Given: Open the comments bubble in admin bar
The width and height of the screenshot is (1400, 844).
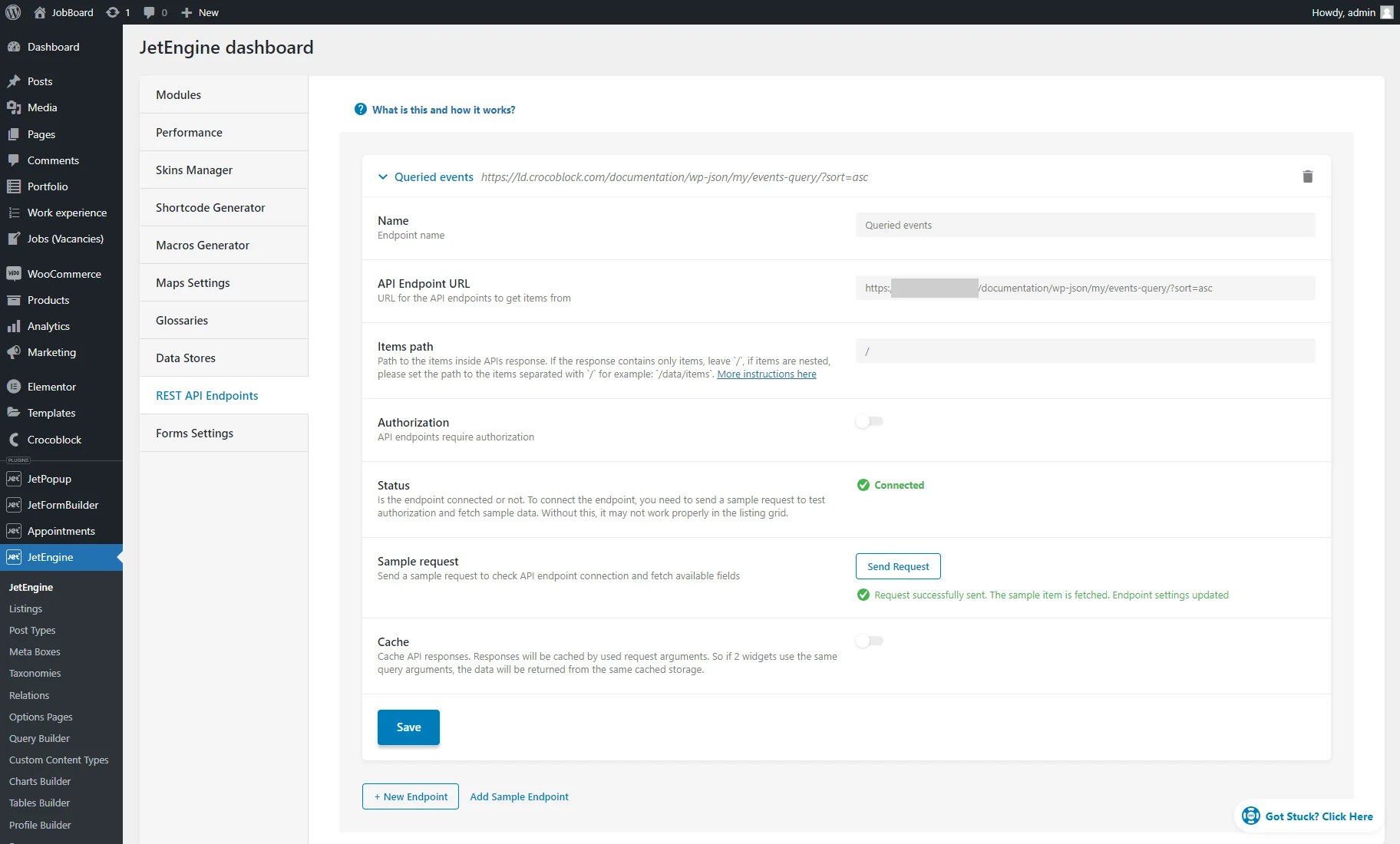Looking at the screenshot, I should [x=149, y=12].
